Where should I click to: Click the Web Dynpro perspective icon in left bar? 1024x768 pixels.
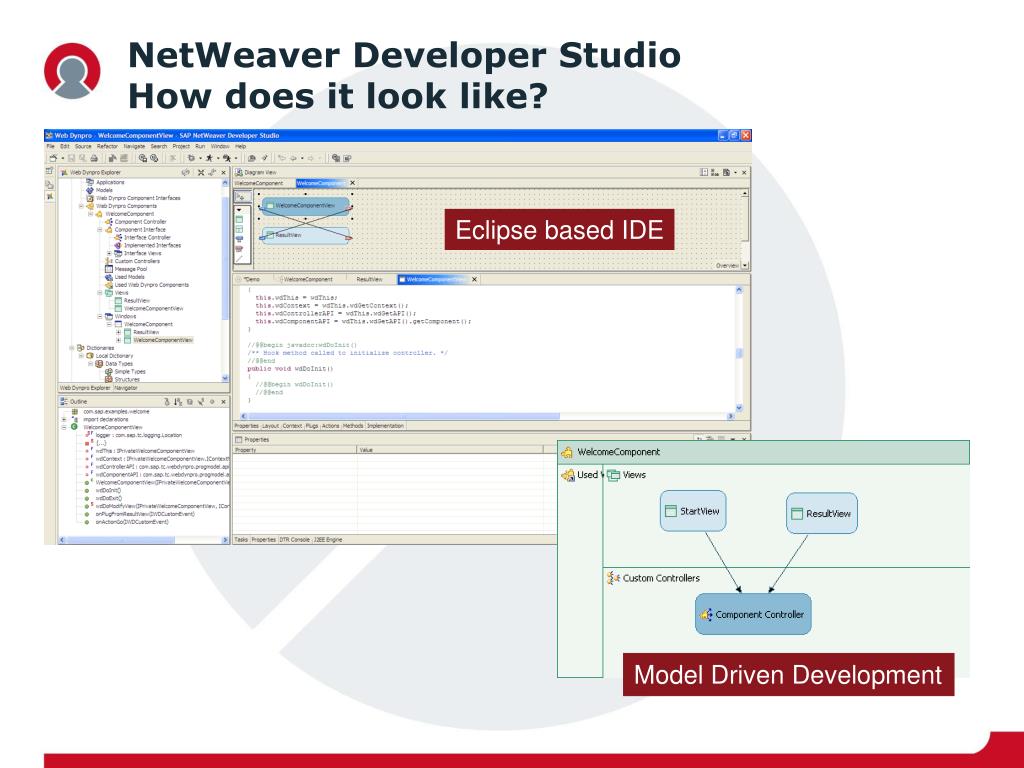(50, 196)
